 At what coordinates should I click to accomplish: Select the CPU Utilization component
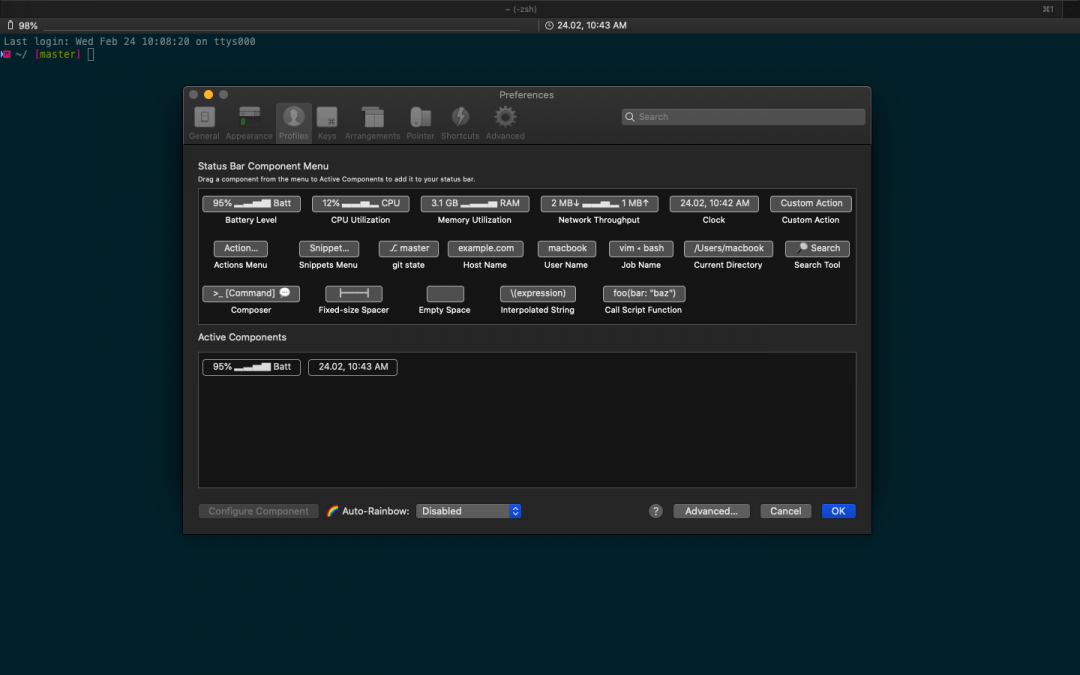[360, 203]
